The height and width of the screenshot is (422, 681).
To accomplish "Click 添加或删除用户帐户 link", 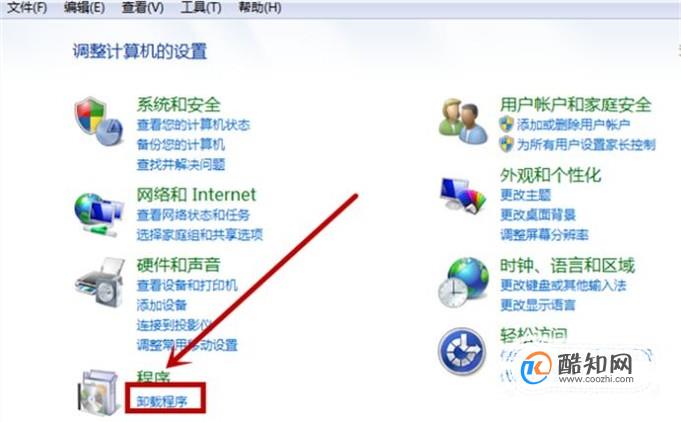I will point(573,125).
